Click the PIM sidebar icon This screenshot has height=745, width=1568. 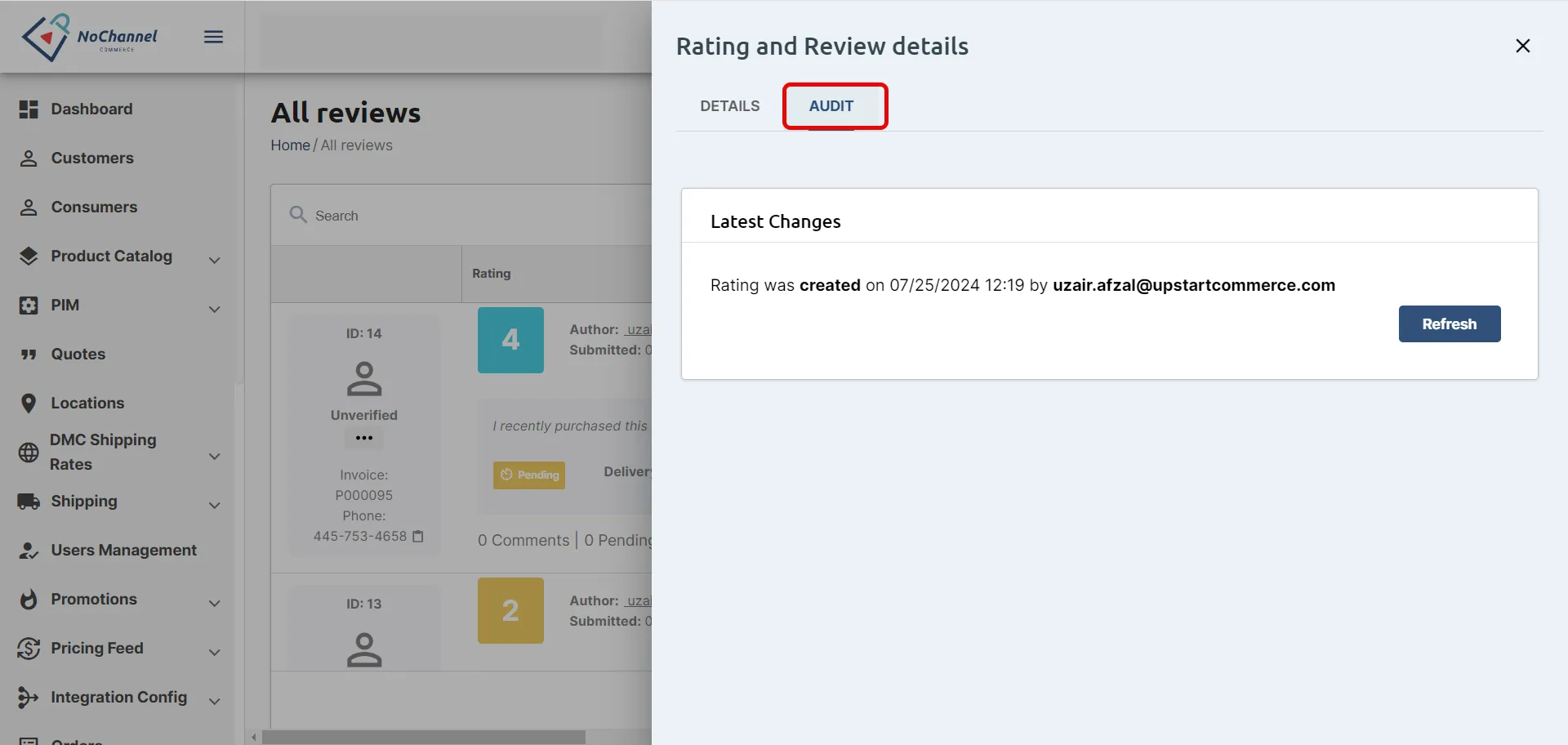coord(29,306)
